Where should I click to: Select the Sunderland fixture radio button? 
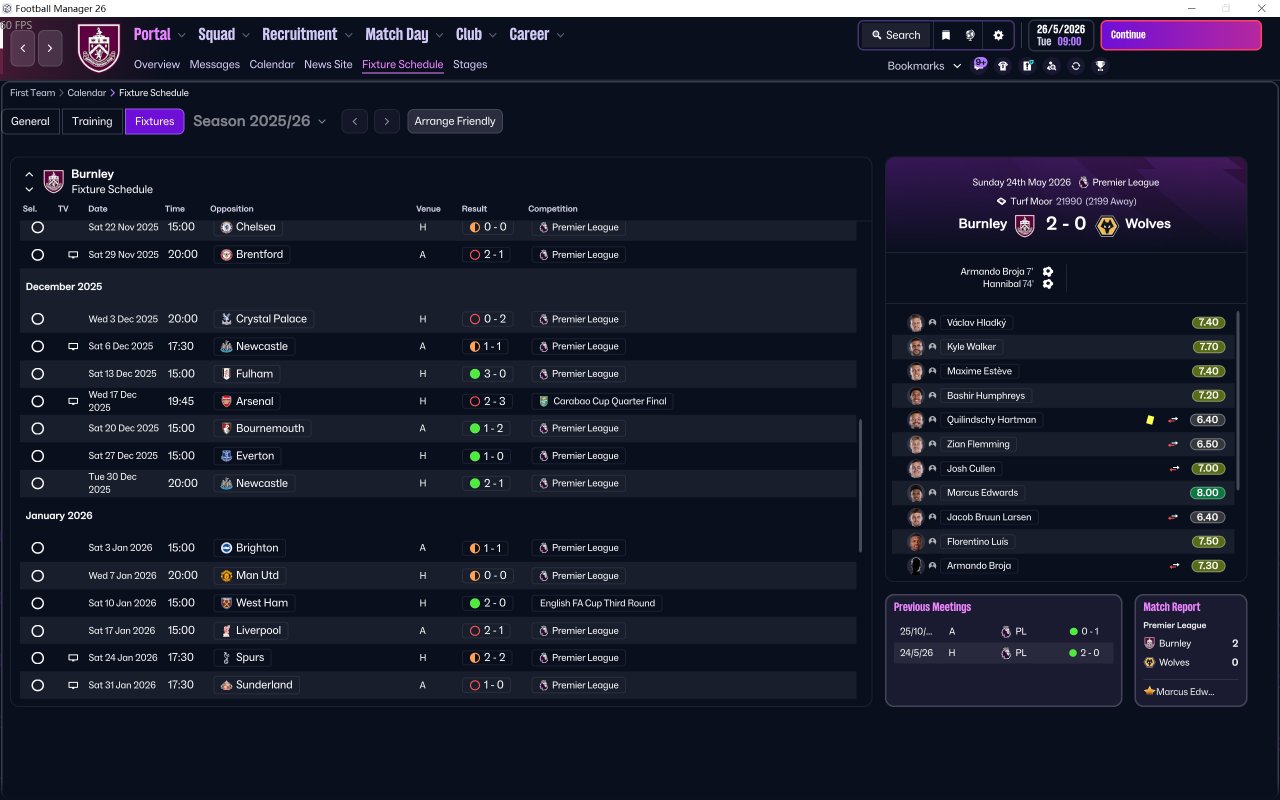click(x=37, y=685)
